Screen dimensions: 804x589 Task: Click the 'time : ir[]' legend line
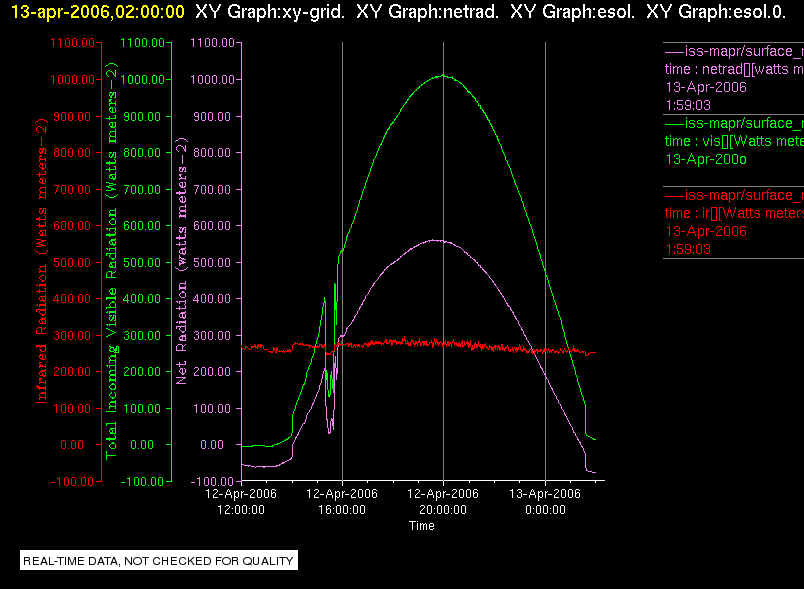(x=734, y=213)
